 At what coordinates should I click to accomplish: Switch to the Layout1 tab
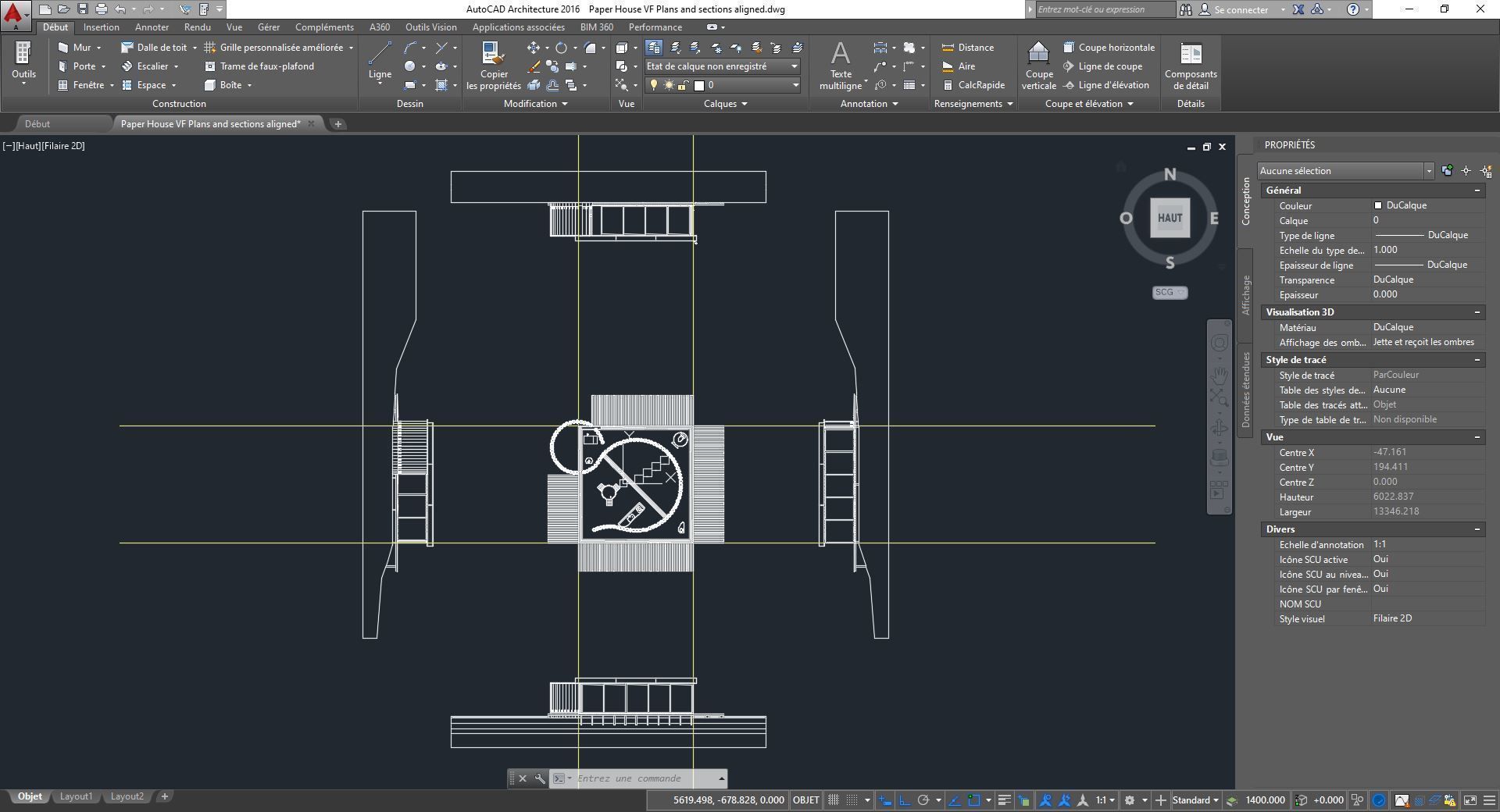76,796
